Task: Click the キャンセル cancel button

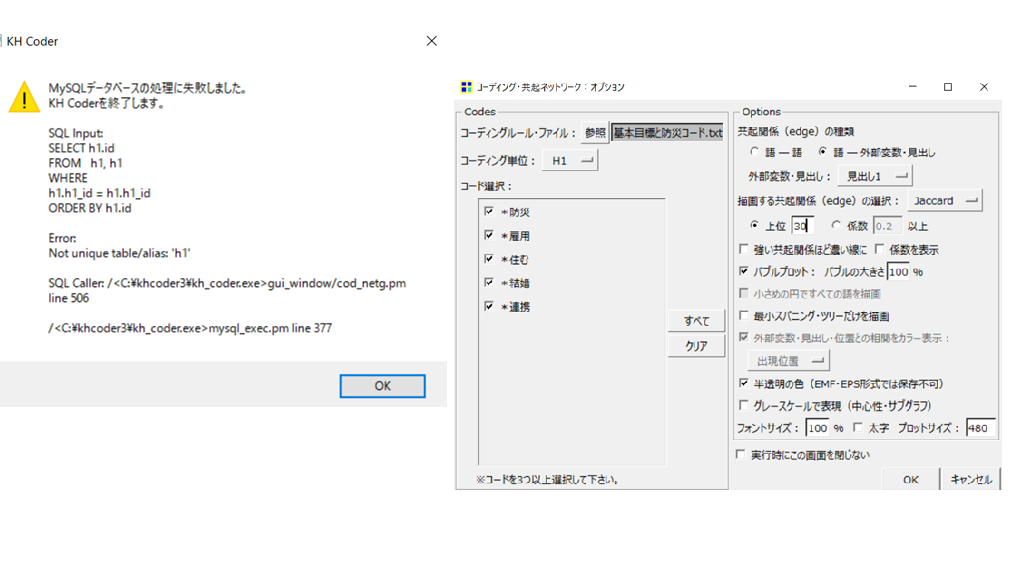Action: [x=971, y=479]
